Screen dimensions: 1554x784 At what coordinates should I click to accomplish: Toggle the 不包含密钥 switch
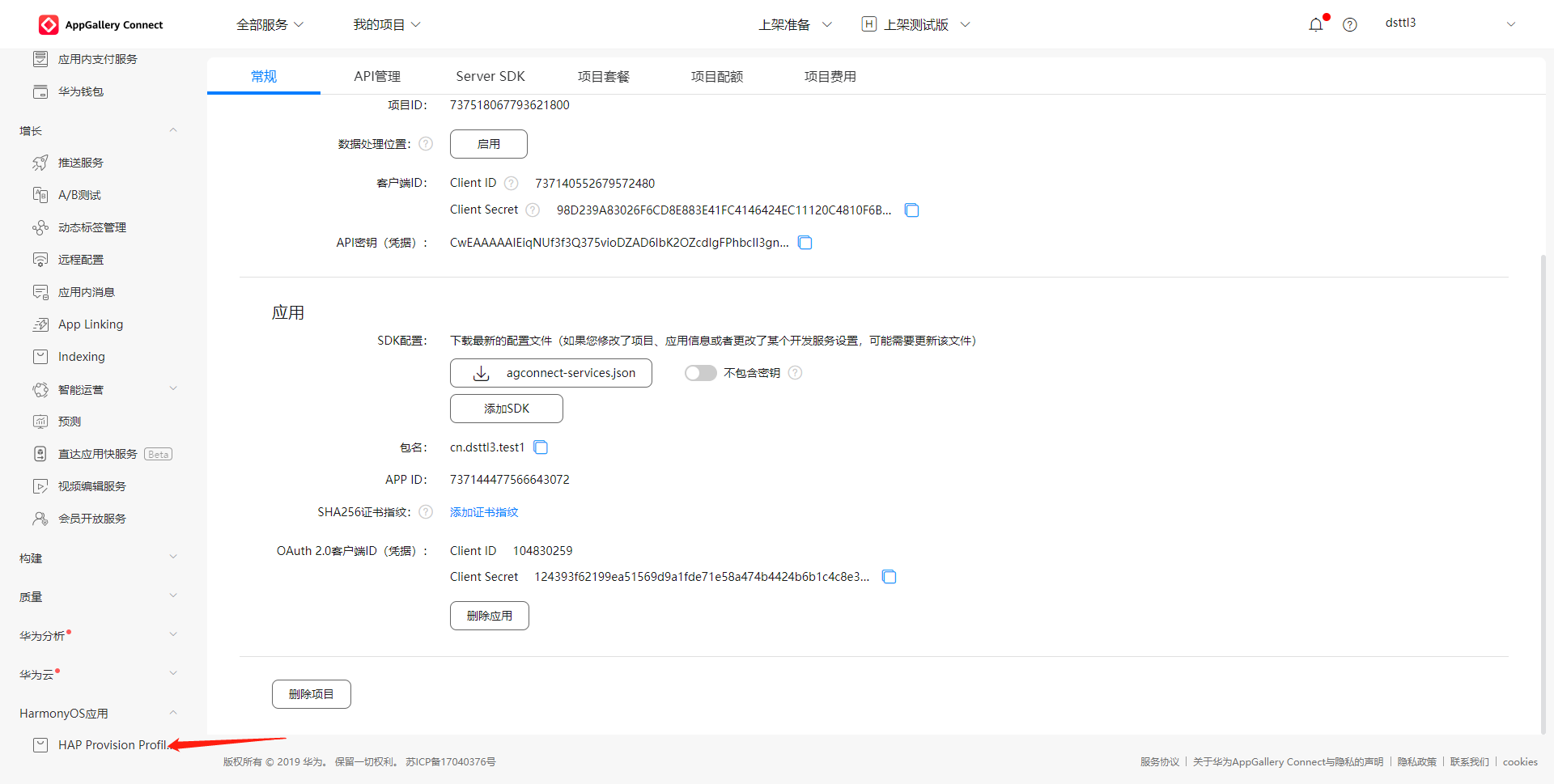tap(701, 373)
